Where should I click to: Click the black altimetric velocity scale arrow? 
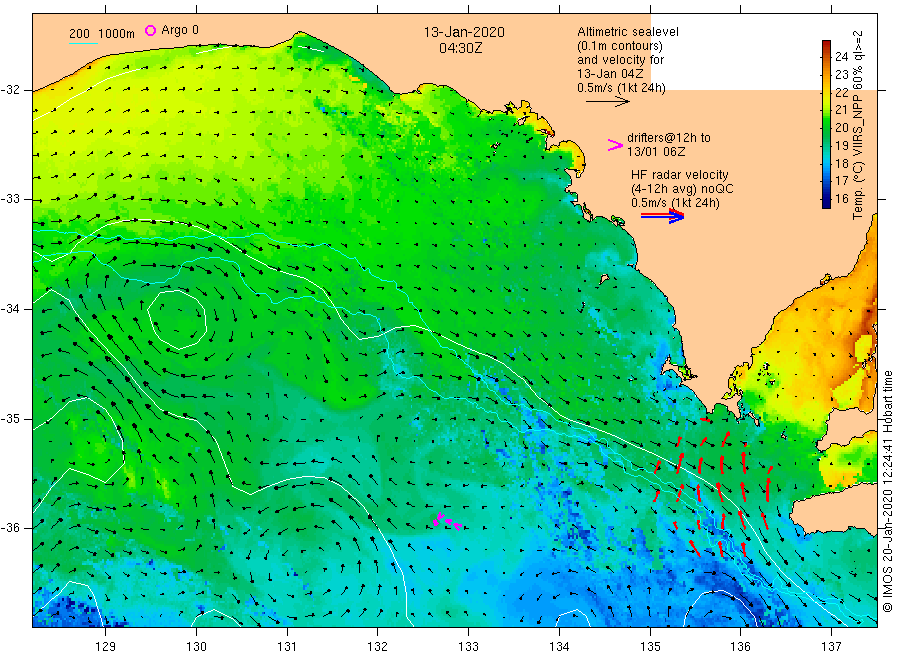(x=607, y=102)
